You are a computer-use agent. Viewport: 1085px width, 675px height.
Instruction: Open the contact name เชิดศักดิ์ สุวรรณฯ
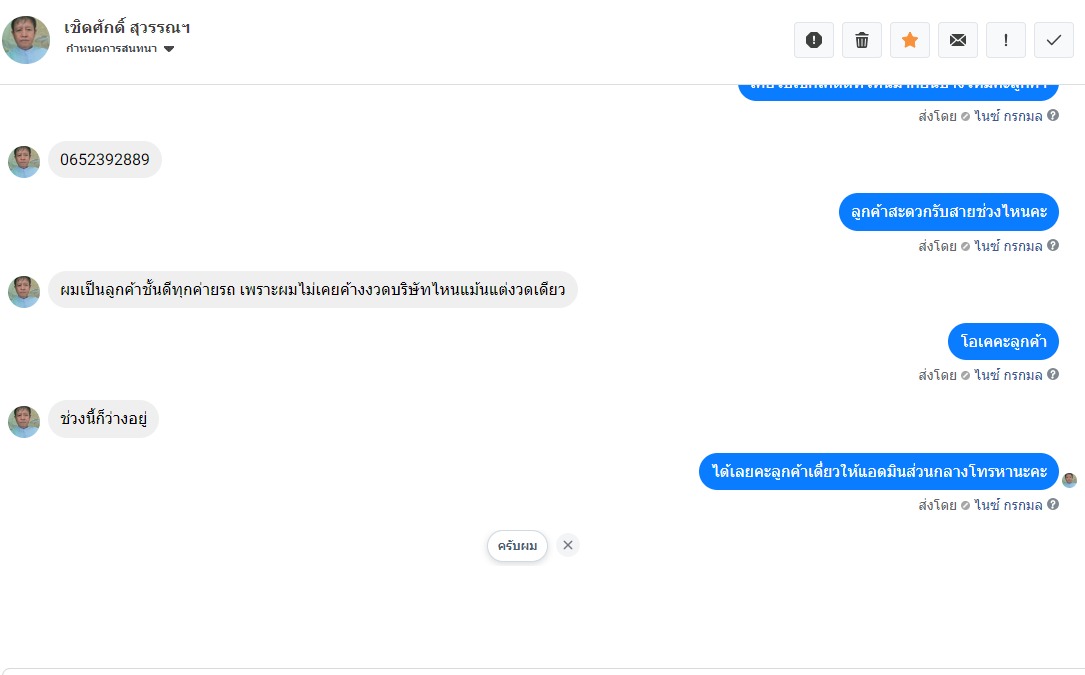tap(127, 27)
